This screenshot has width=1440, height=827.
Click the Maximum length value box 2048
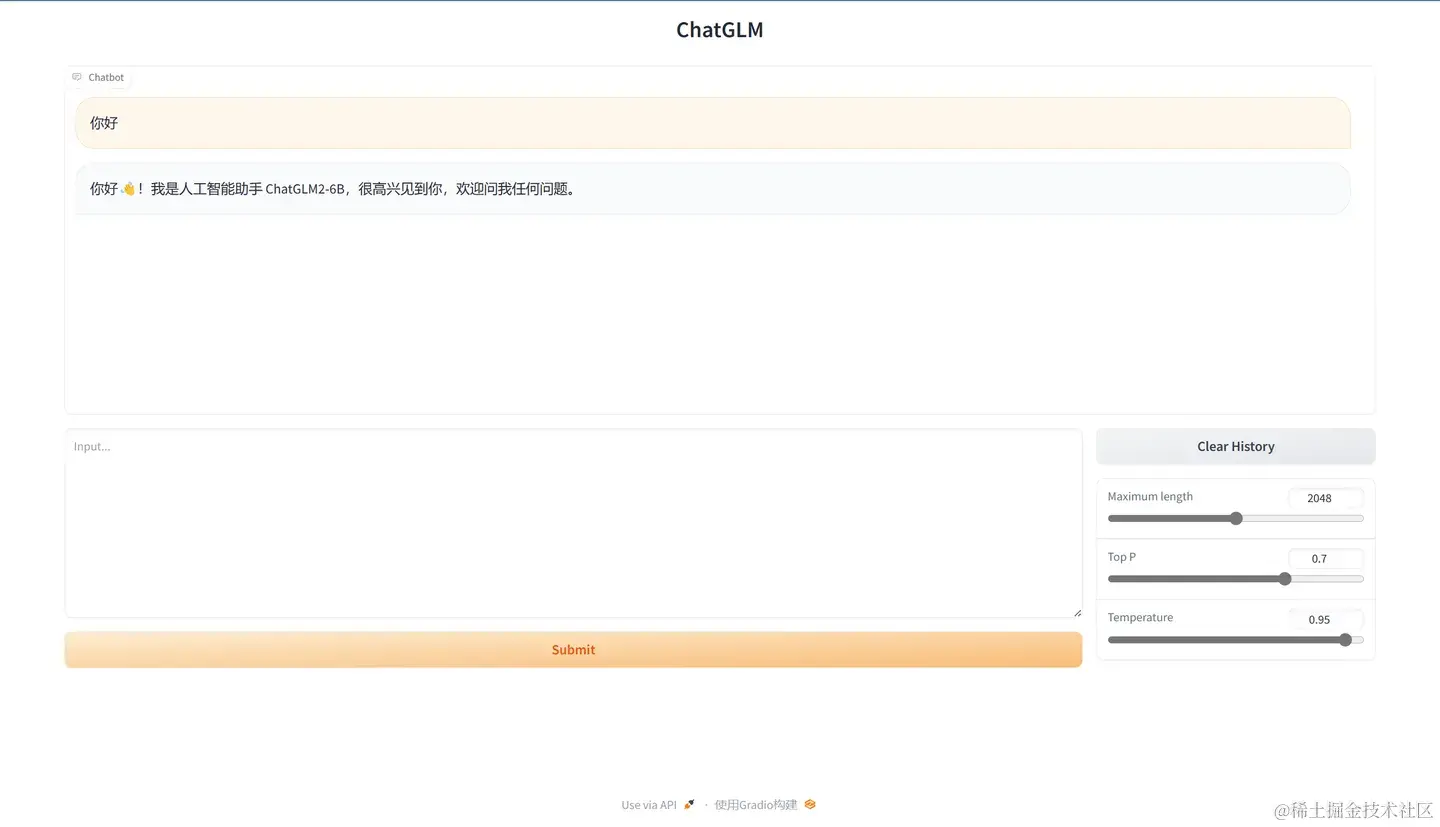pyautogui.click(x=1325, y=498)
